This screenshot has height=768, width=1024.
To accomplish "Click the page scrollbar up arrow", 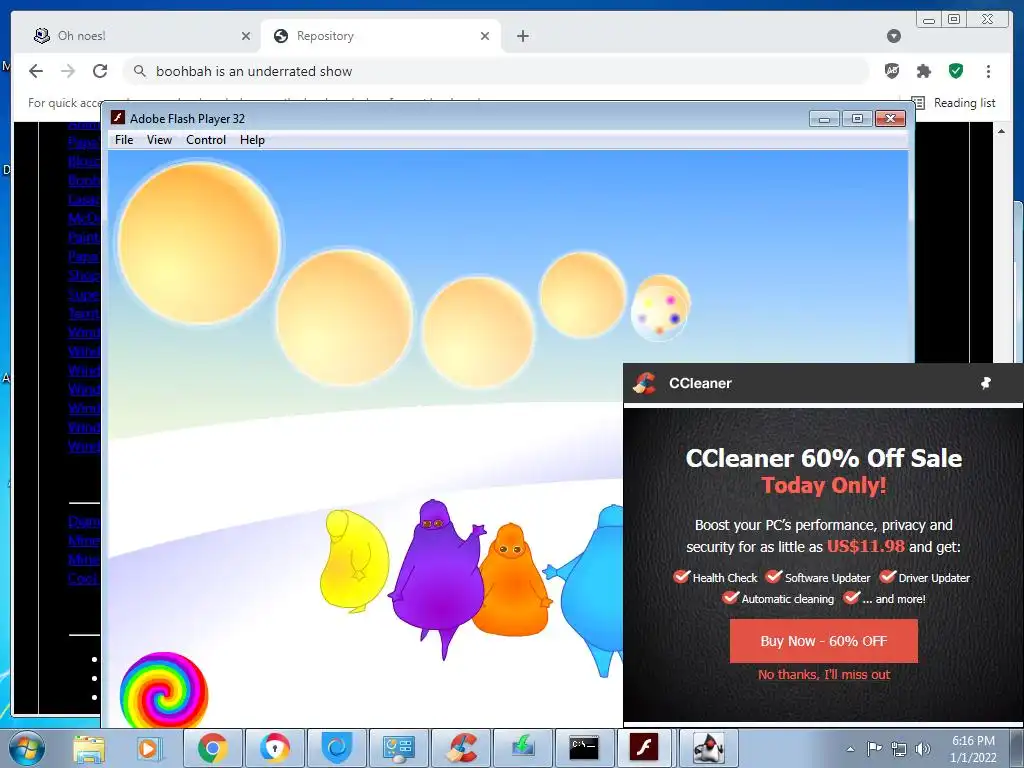I will (x=1001, y=131).
